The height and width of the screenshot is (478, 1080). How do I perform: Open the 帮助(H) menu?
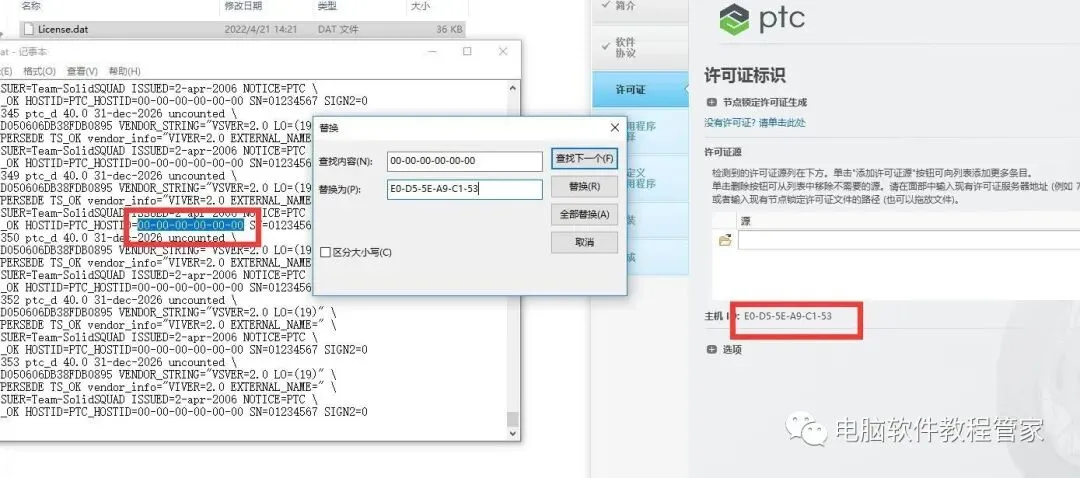click(x=124, y=71)
